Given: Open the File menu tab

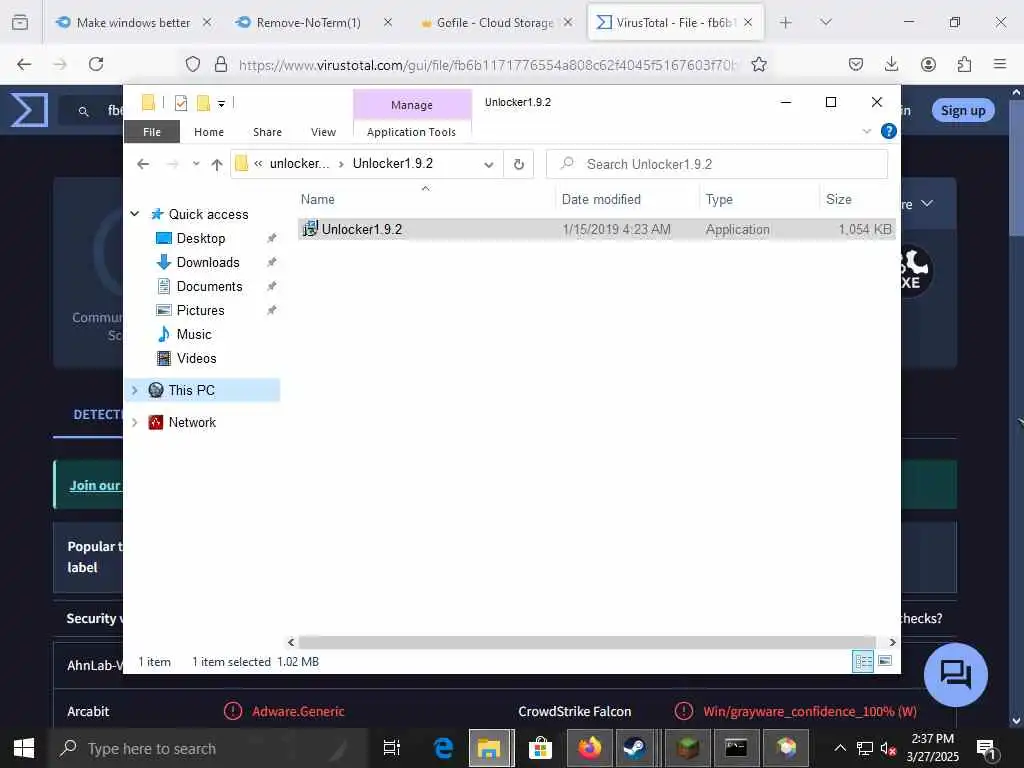Looking at the screenshot, I should pos(152,132).
